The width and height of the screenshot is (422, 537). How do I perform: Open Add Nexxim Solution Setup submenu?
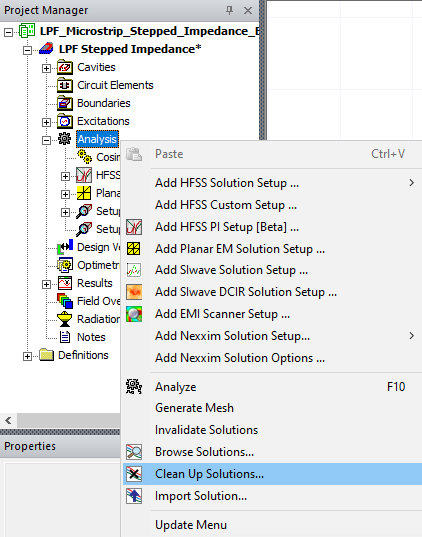(x=272, y=336)
